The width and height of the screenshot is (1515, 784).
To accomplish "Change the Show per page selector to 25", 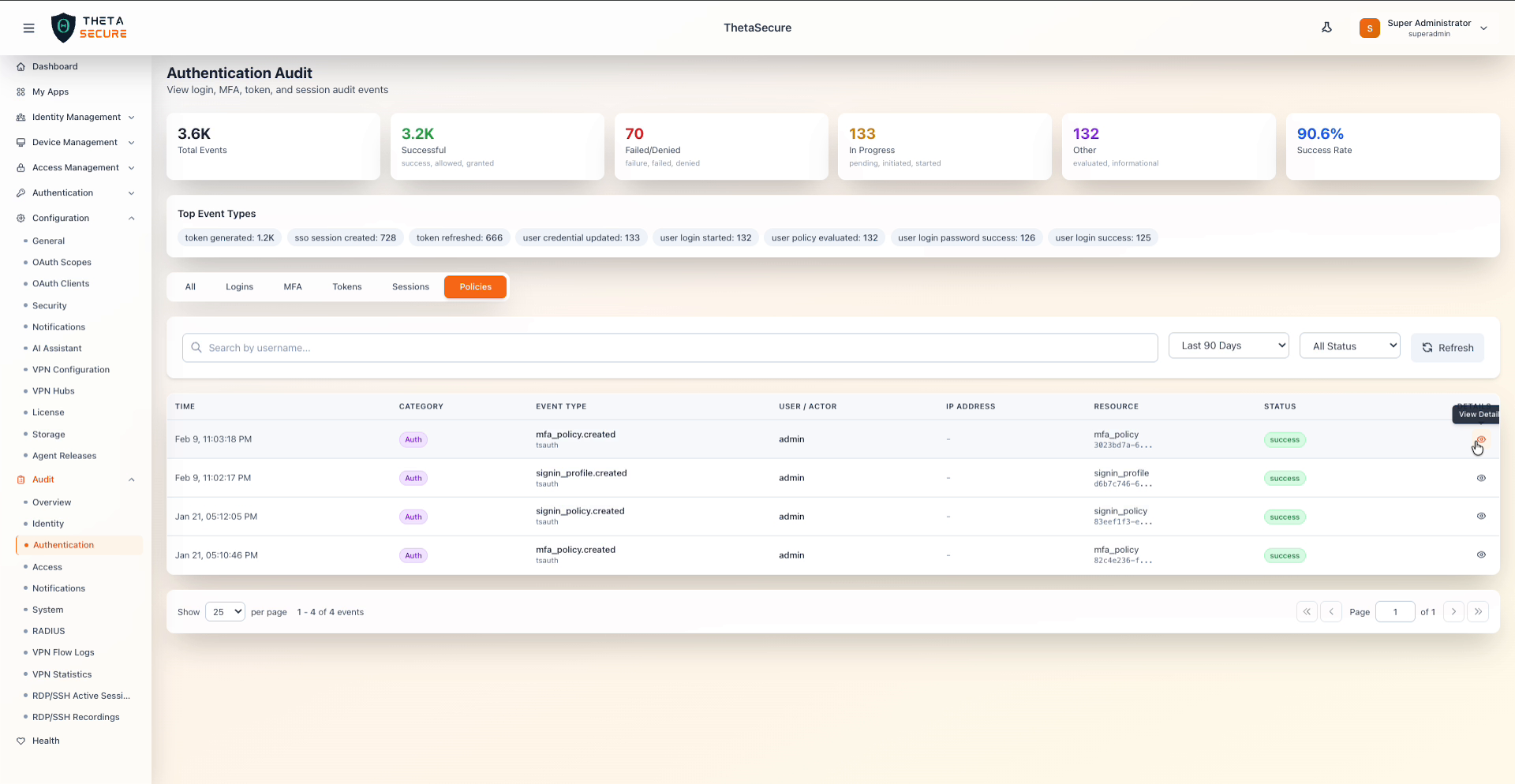I will (x=225, y=611).
